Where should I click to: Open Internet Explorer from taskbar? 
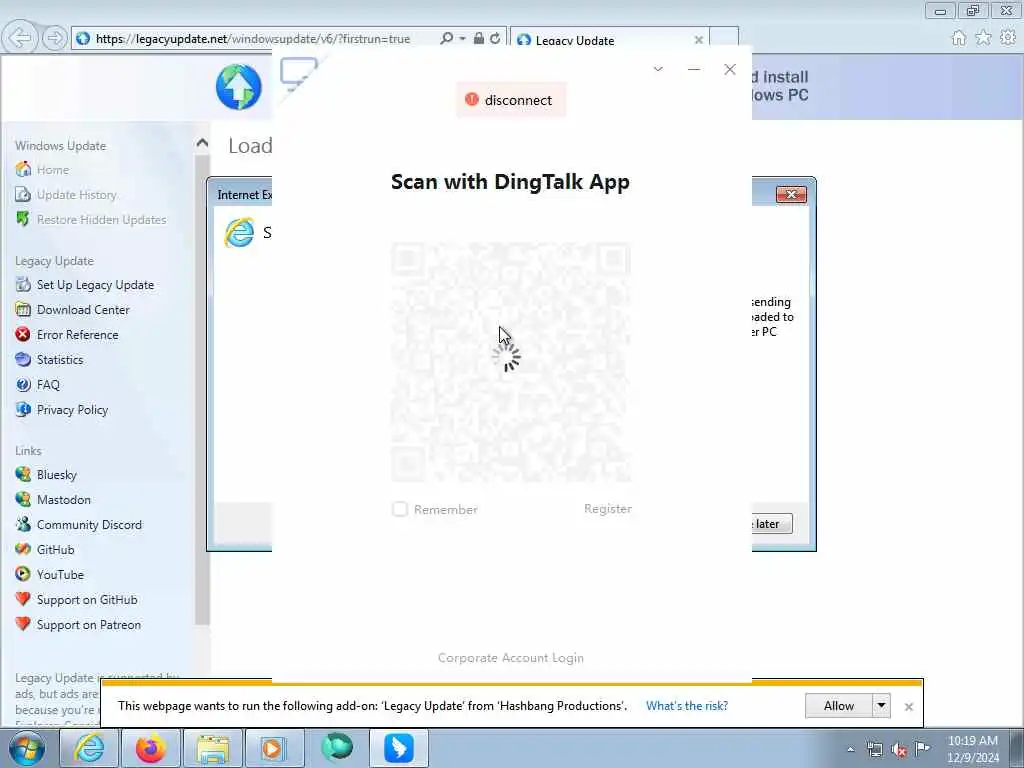click(89, 748)
